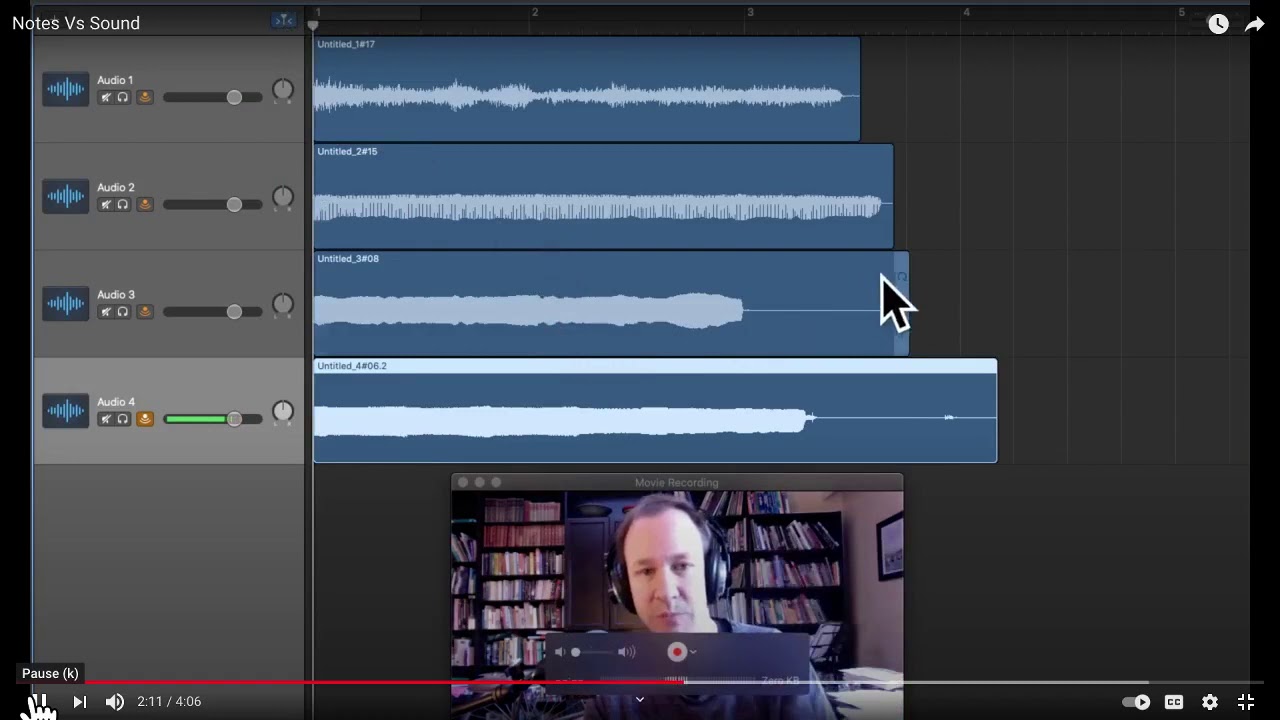This screenshot has width=1280, height=720.
Task: Click the Audio 4 pan knob
Action: 283,411
